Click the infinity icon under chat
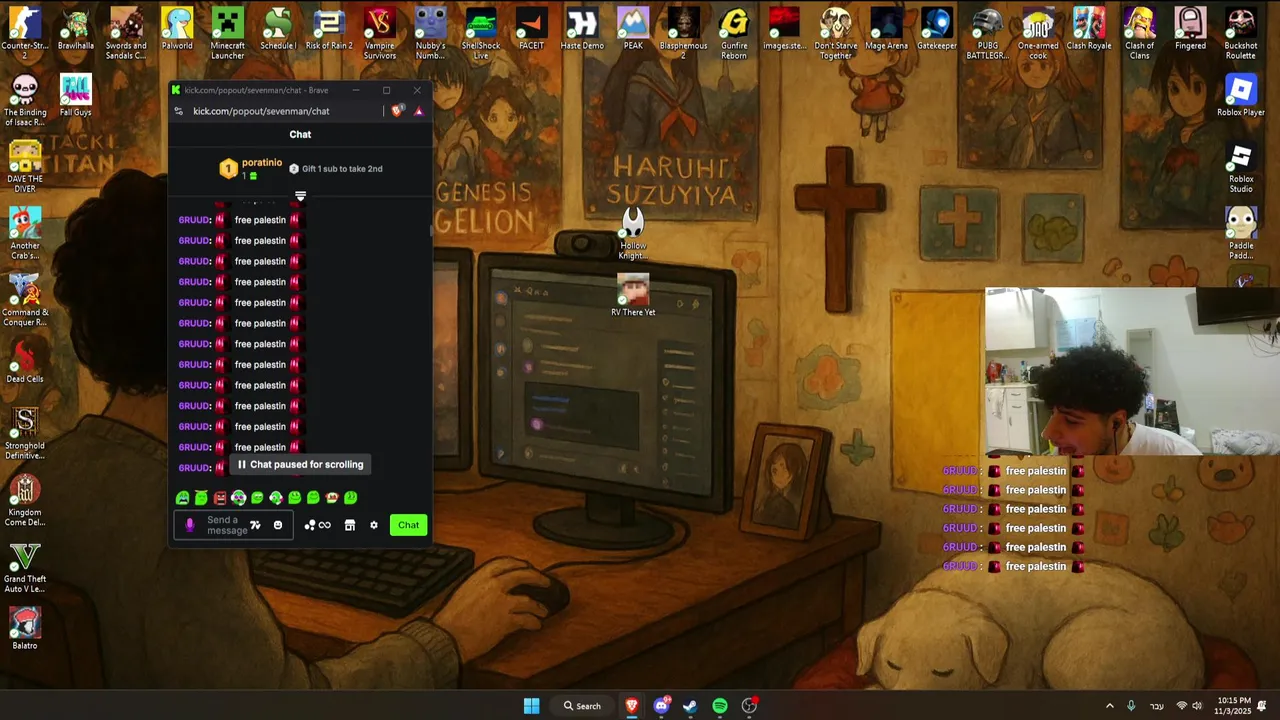The height and width of the screenshot is (720, 1280). coord(325,525)
